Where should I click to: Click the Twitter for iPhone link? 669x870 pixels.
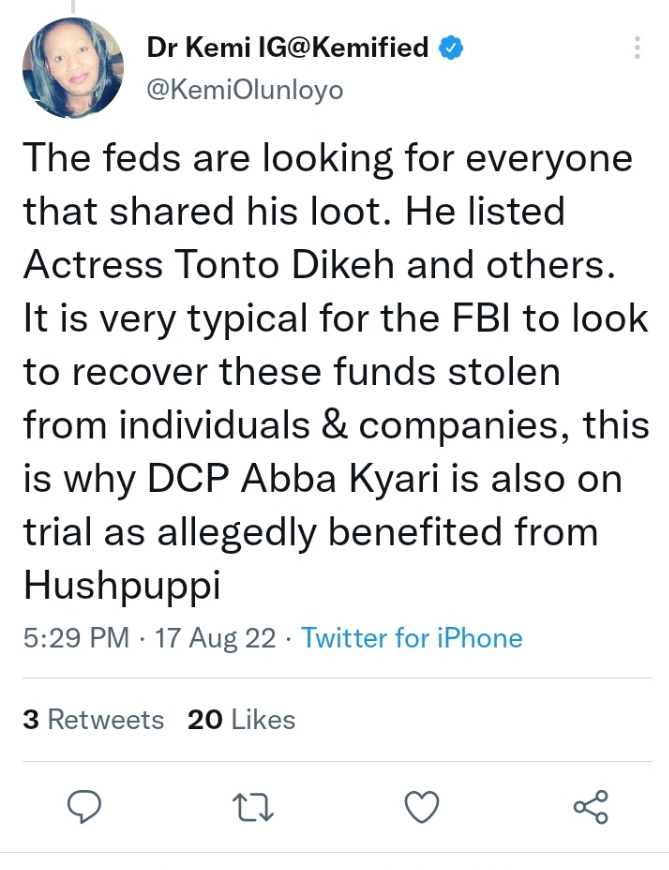[x=411, y=638]
